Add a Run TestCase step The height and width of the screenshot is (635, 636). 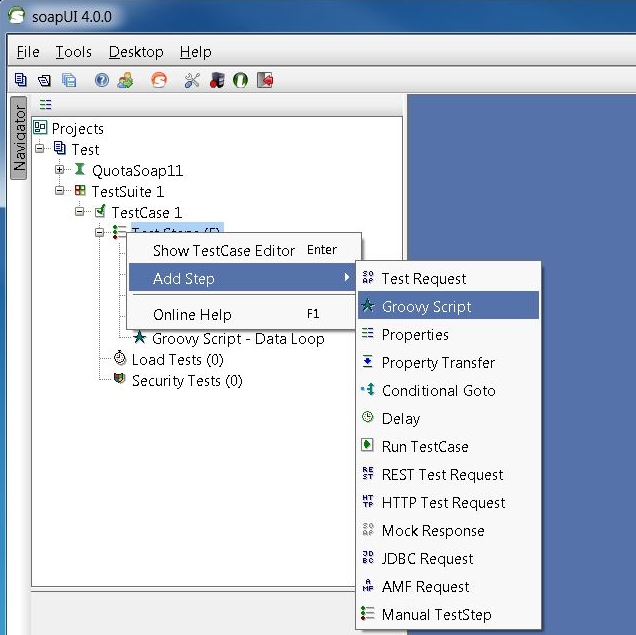pos(448,446)
